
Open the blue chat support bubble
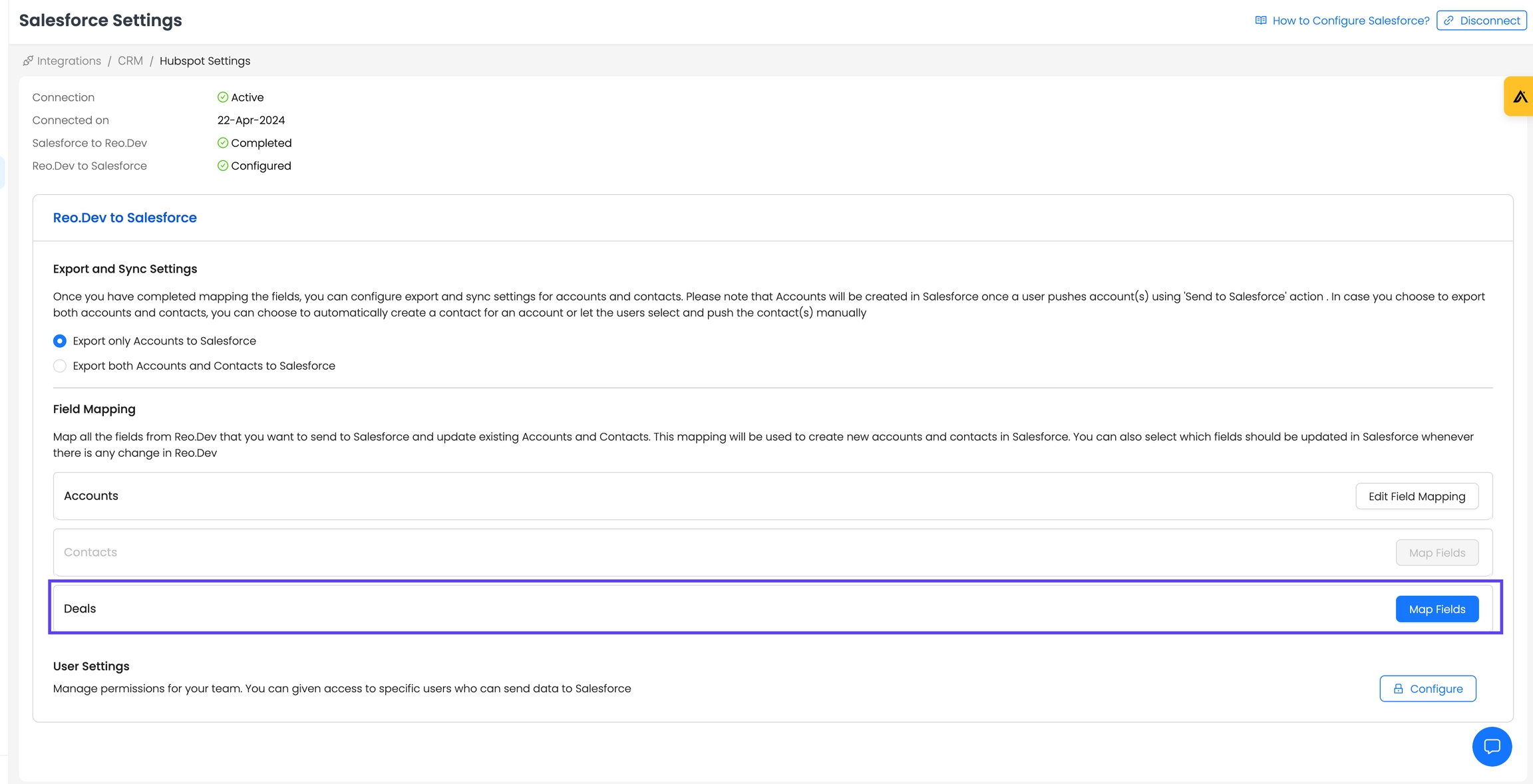(x=1491, y=746)
